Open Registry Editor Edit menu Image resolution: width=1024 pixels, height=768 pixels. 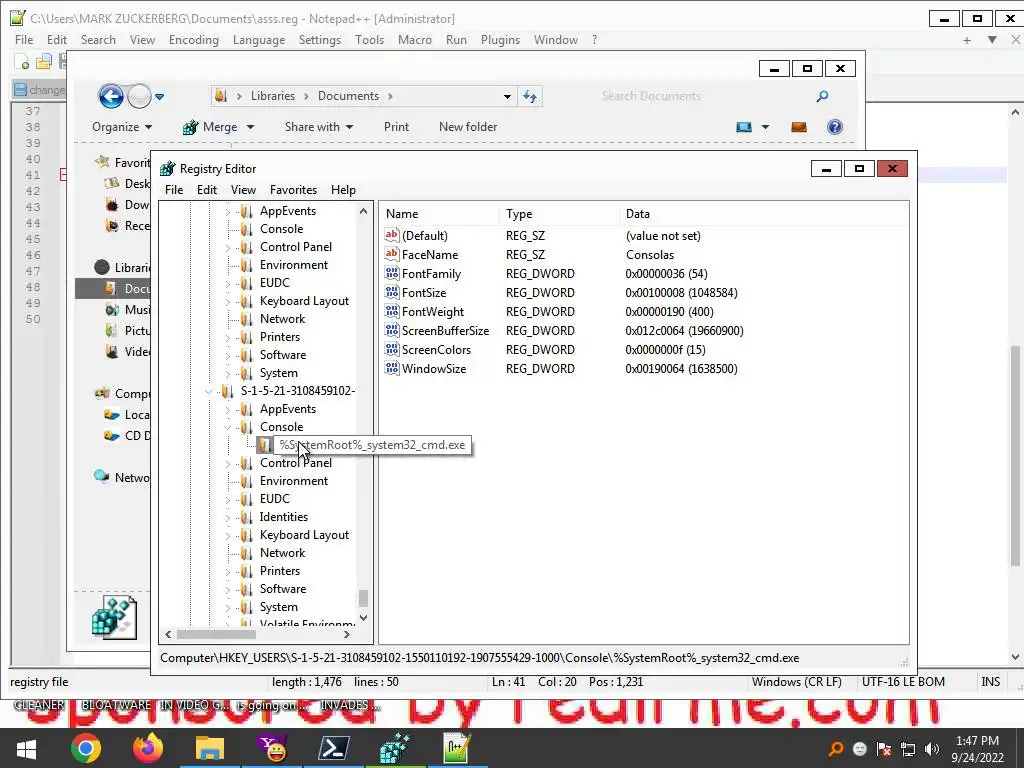(x=206, y=190)
